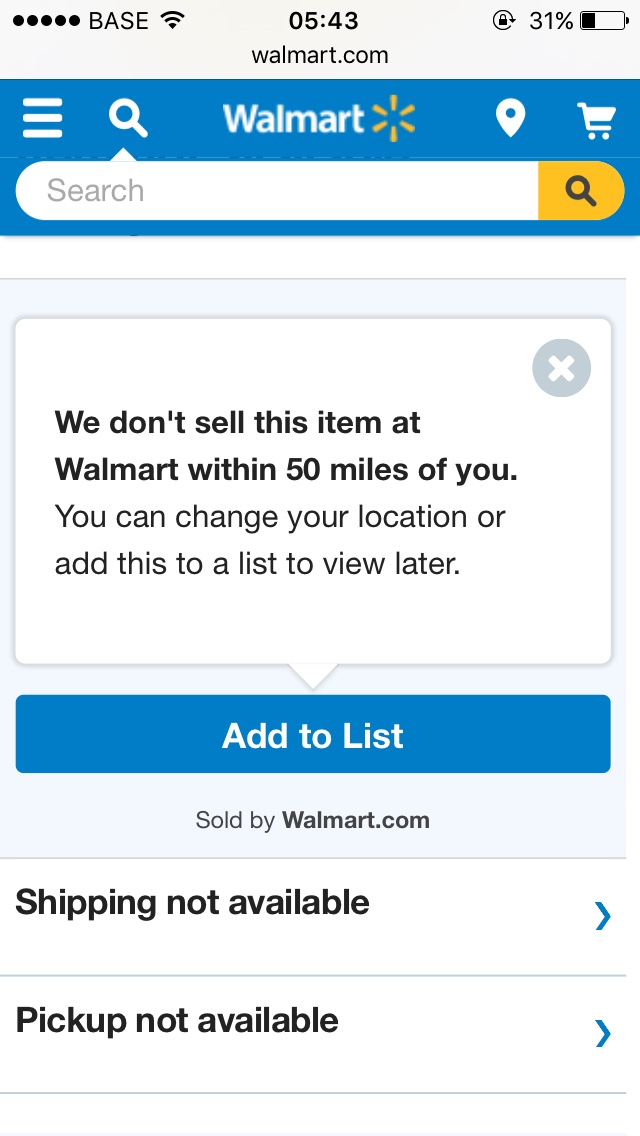Viewport: 640px width, 1136px height.
Task: Close the availability popup
Action: click(562, 368)
